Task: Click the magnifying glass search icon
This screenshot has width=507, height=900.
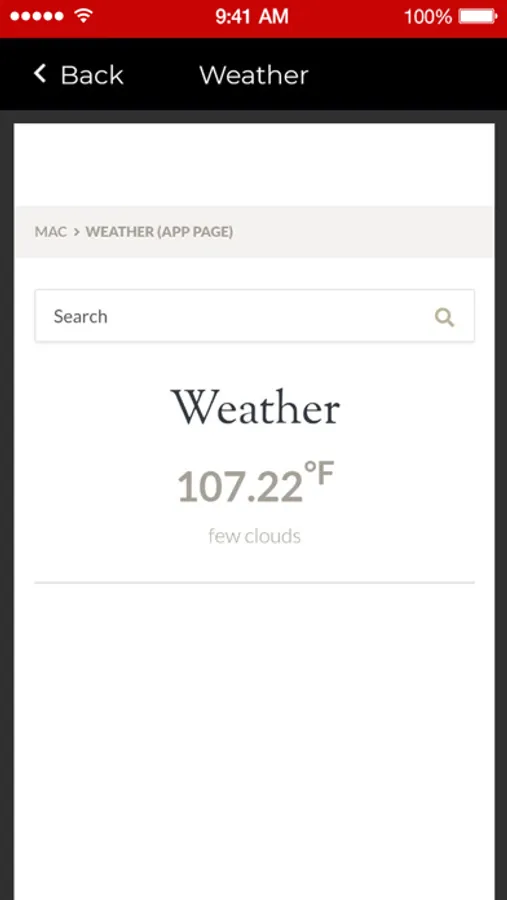Action: (x=444, y=317)
